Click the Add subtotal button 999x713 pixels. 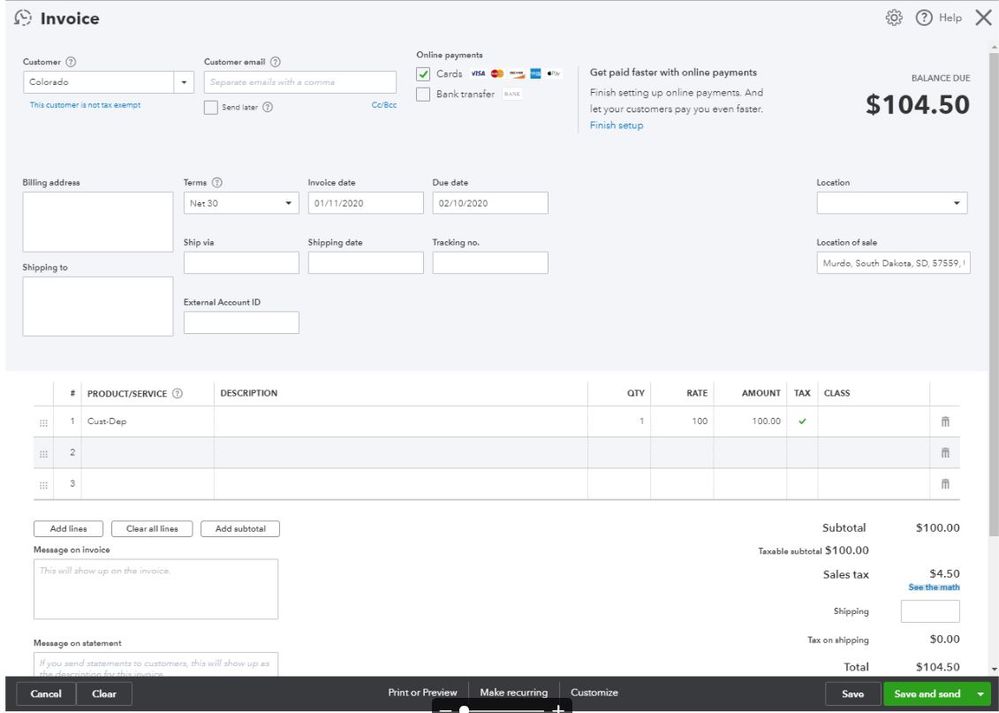pyautogui.click(x=240, y=529)
